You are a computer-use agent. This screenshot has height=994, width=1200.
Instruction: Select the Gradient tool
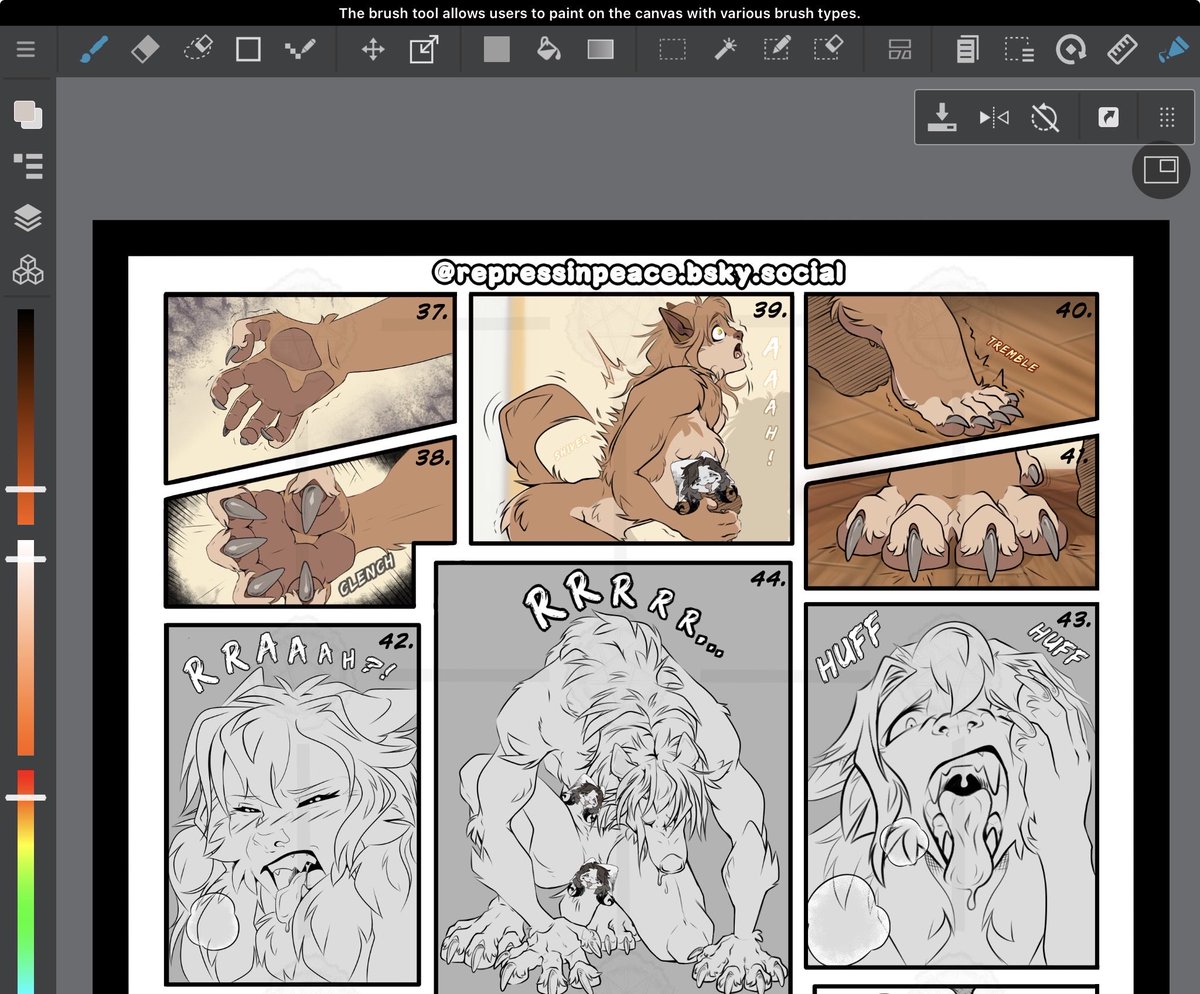point(600,49)
